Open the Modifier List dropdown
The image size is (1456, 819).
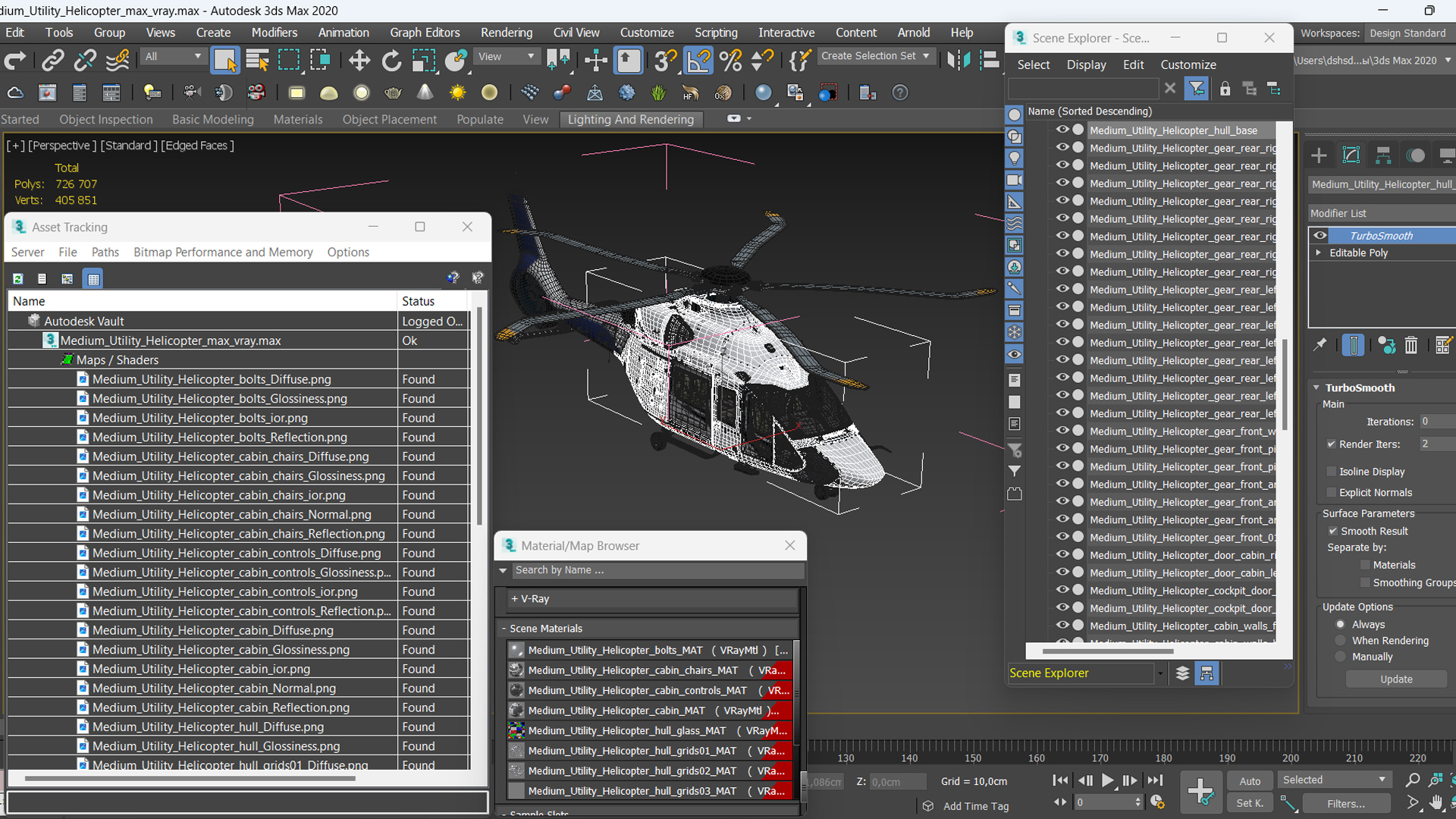coord(1383,214)
